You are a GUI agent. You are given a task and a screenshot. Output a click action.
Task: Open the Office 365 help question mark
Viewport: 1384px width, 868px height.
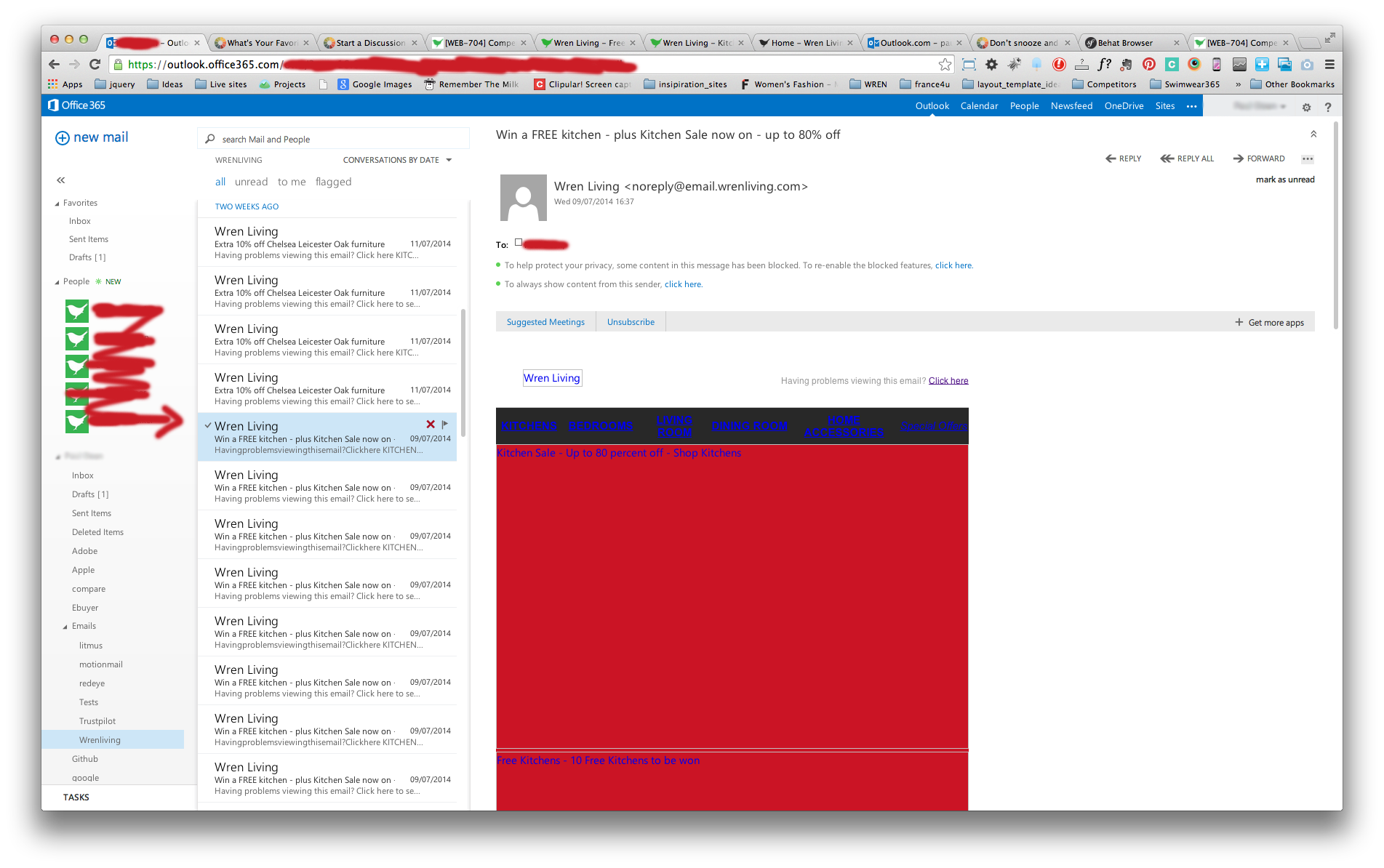1328,107
